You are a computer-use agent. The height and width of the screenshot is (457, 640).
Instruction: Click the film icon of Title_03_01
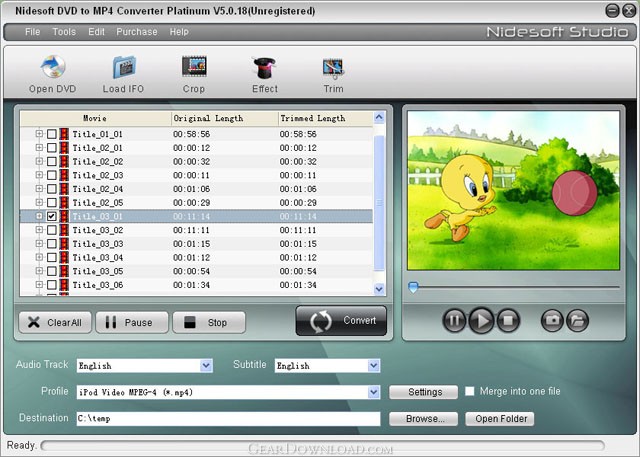tap(64, 216)
